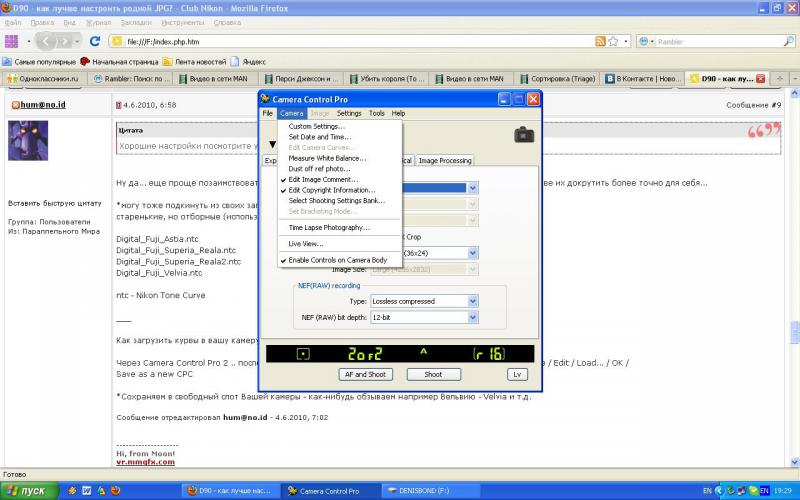Click the hum@no.id username link
This screenshot has height=500, width=800.
[43, 105]
